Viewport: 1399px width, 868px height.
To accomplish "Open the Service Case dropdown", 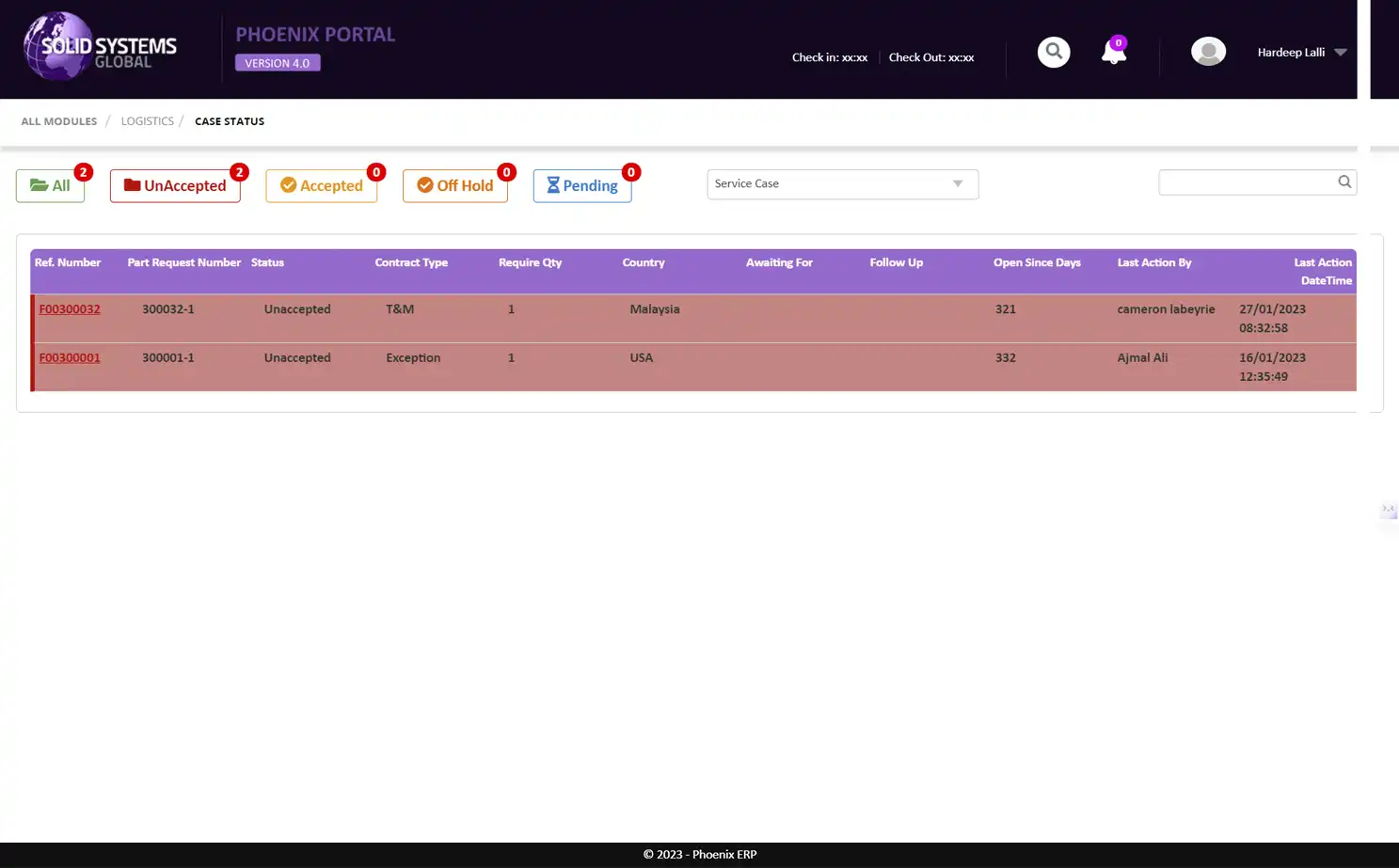I will point(841,184).
